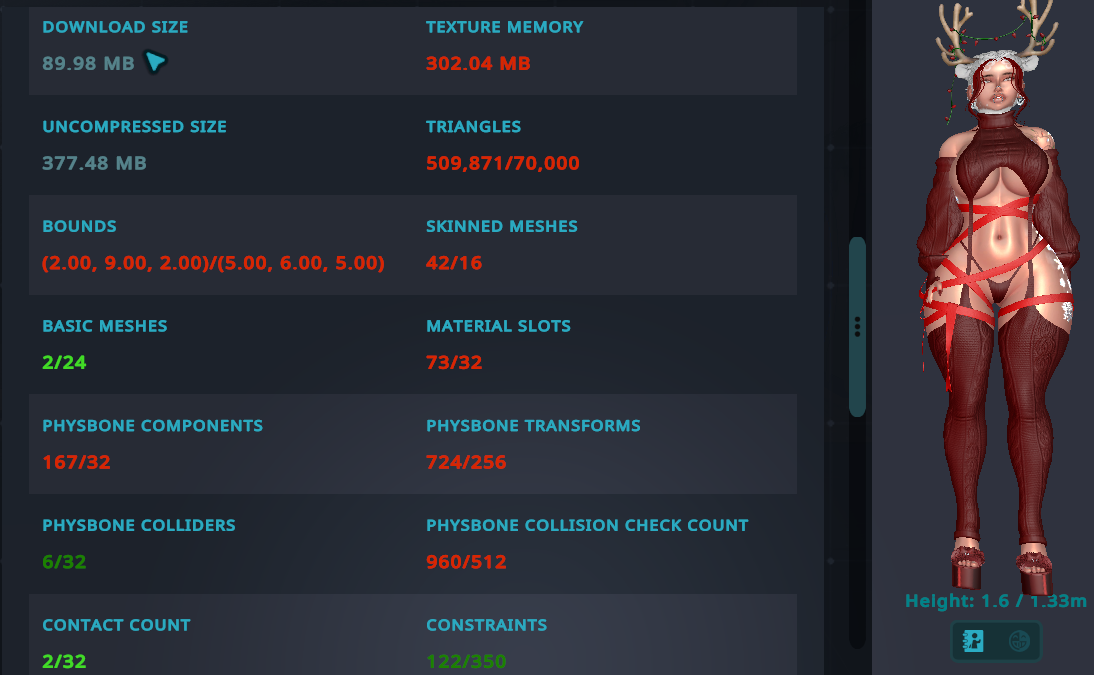Click the Material Slots label
The width and height of the screenshot is (1094, 675).
(498, 327)
